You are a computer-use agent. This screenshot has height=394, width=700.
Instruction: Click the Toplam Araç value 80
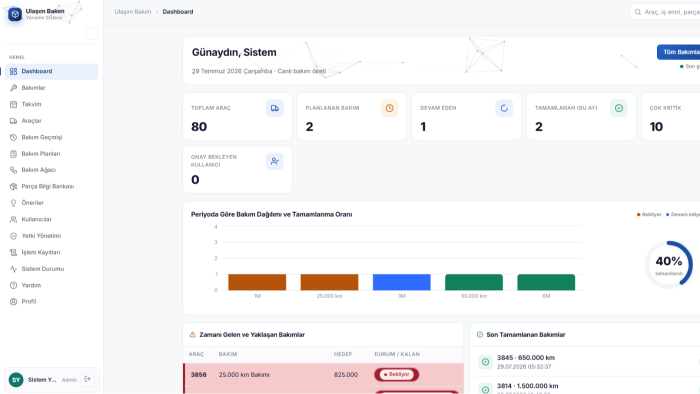point(199,127)
